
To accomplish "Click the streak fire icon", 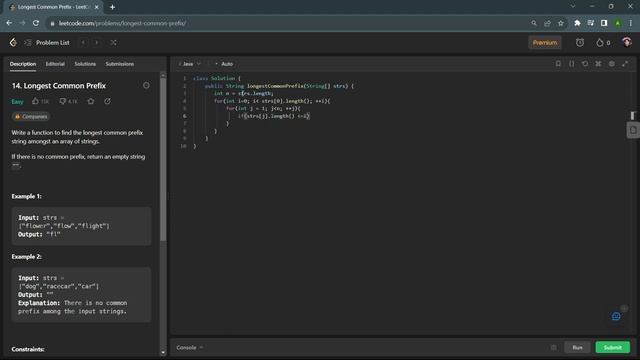I will pyautogui.click(x=600, y=42).
